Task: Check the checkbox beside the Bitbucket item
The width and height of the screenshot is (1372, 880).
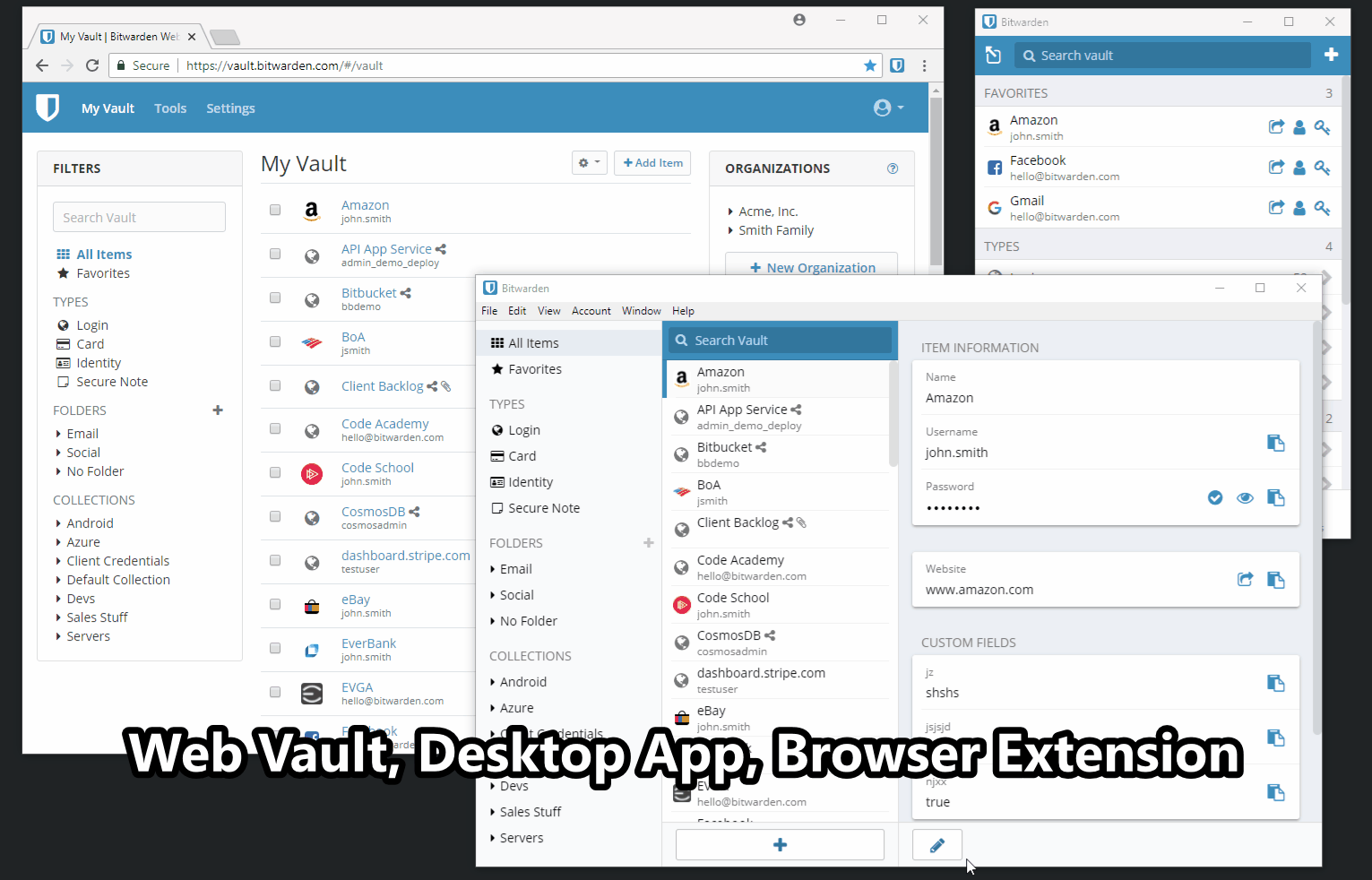Action: click(x=275, y=297)
